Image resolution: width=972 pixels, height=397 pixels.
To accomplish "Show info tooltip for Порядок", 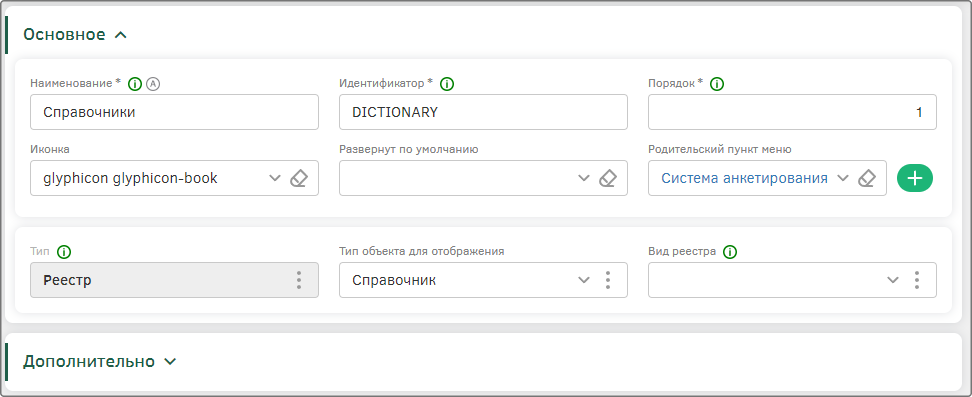I will click(x=717, y=84).
